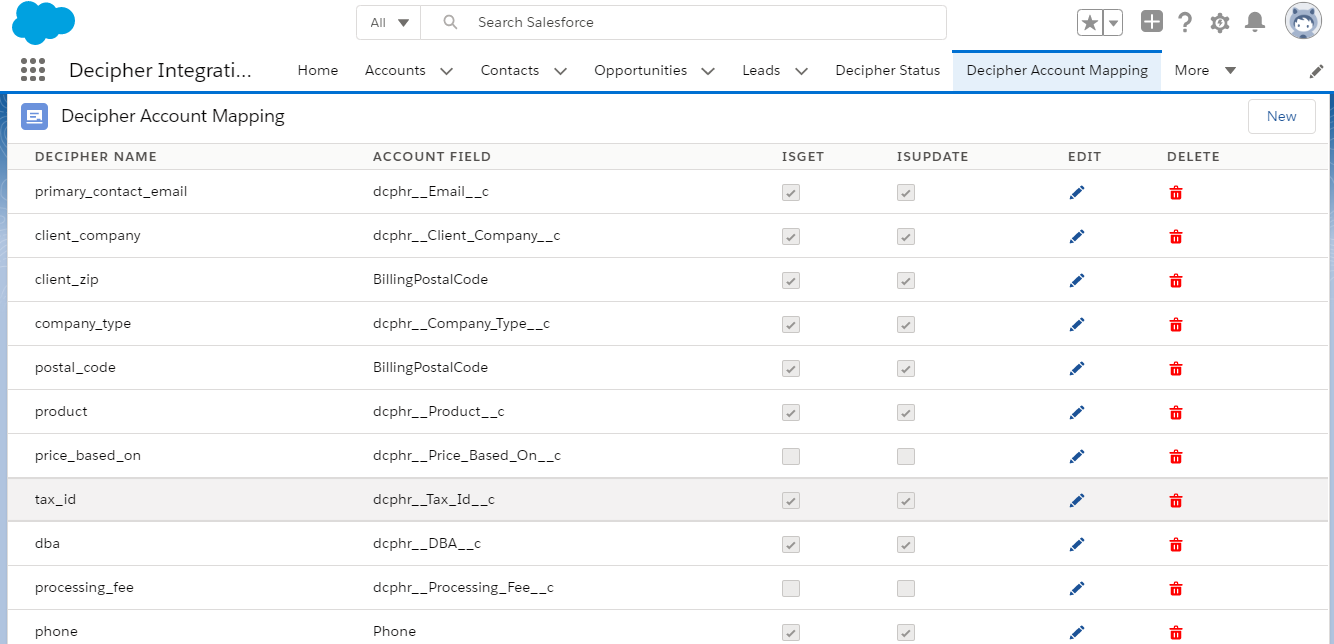The width and height of the screenshot is (1334, 644).
Task: Expand the Accounts tab dropdown
Action: tap(447, 70)
